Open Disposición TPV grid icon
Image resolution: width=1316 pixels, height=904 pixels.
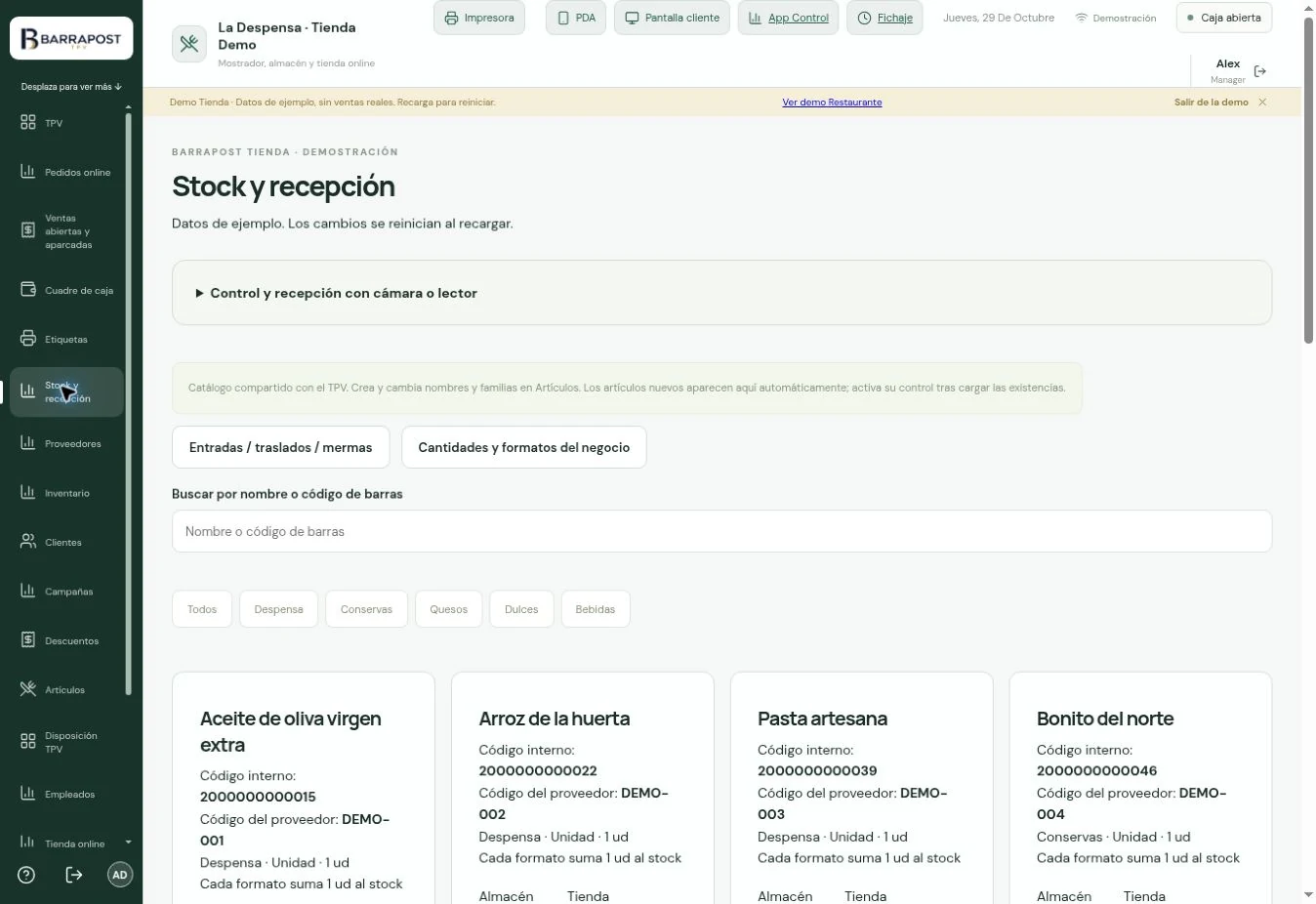(28, 742)
